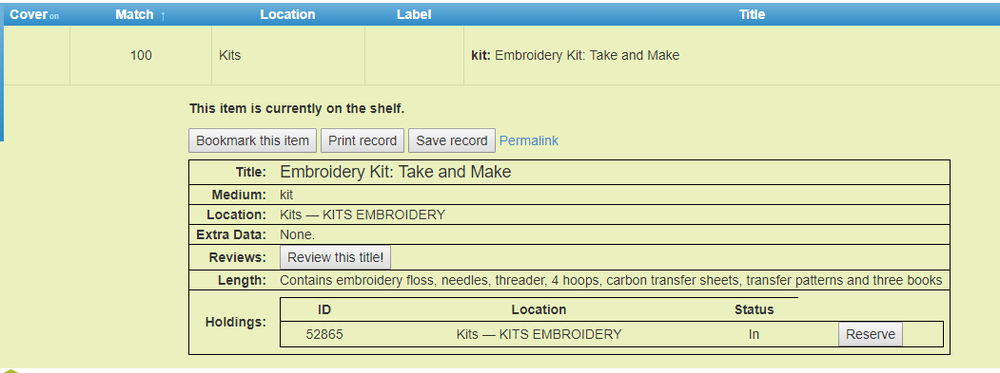The height and width of the screenshot is (373, 1000).
Task: Click the 'kit: Embroidery Kit: Take and Make' result title
Action: point(575,55)
